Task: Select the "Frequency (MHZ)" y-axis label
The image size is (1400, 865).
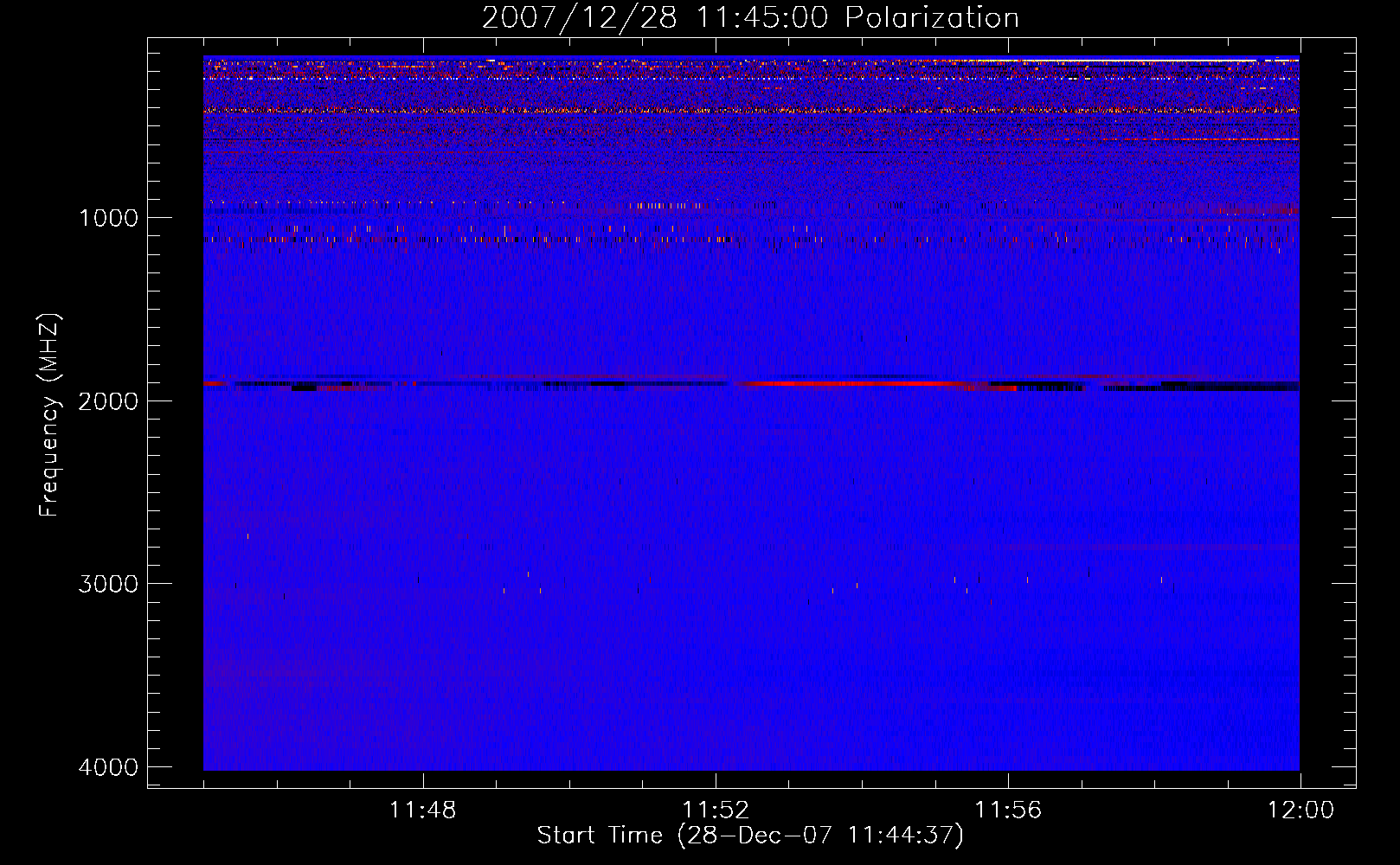Action: click(x=50, y=415)
